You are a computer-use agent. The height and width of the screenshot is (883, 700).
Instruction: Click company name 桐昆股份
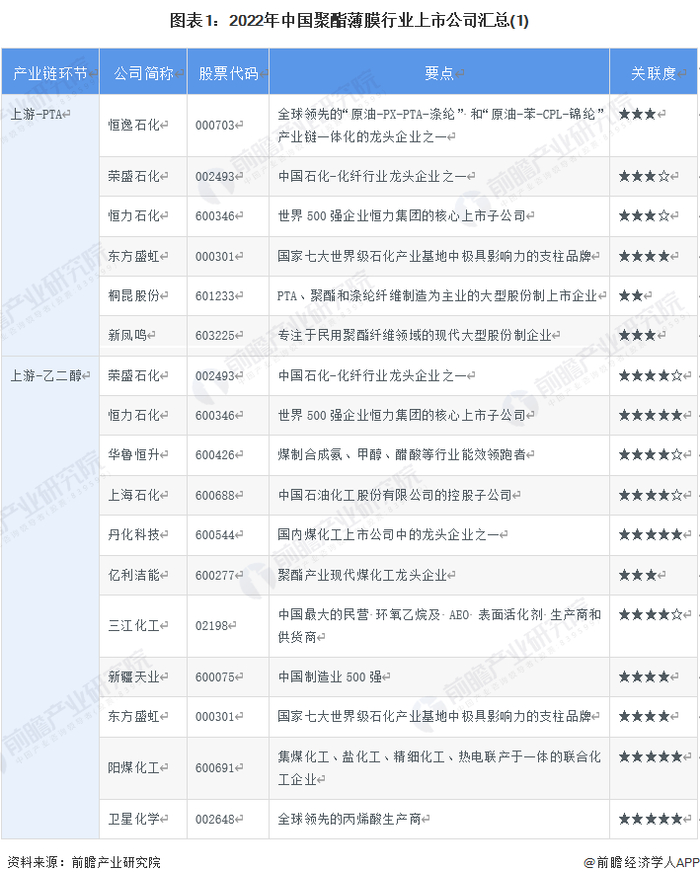click(x=134, y=296)
